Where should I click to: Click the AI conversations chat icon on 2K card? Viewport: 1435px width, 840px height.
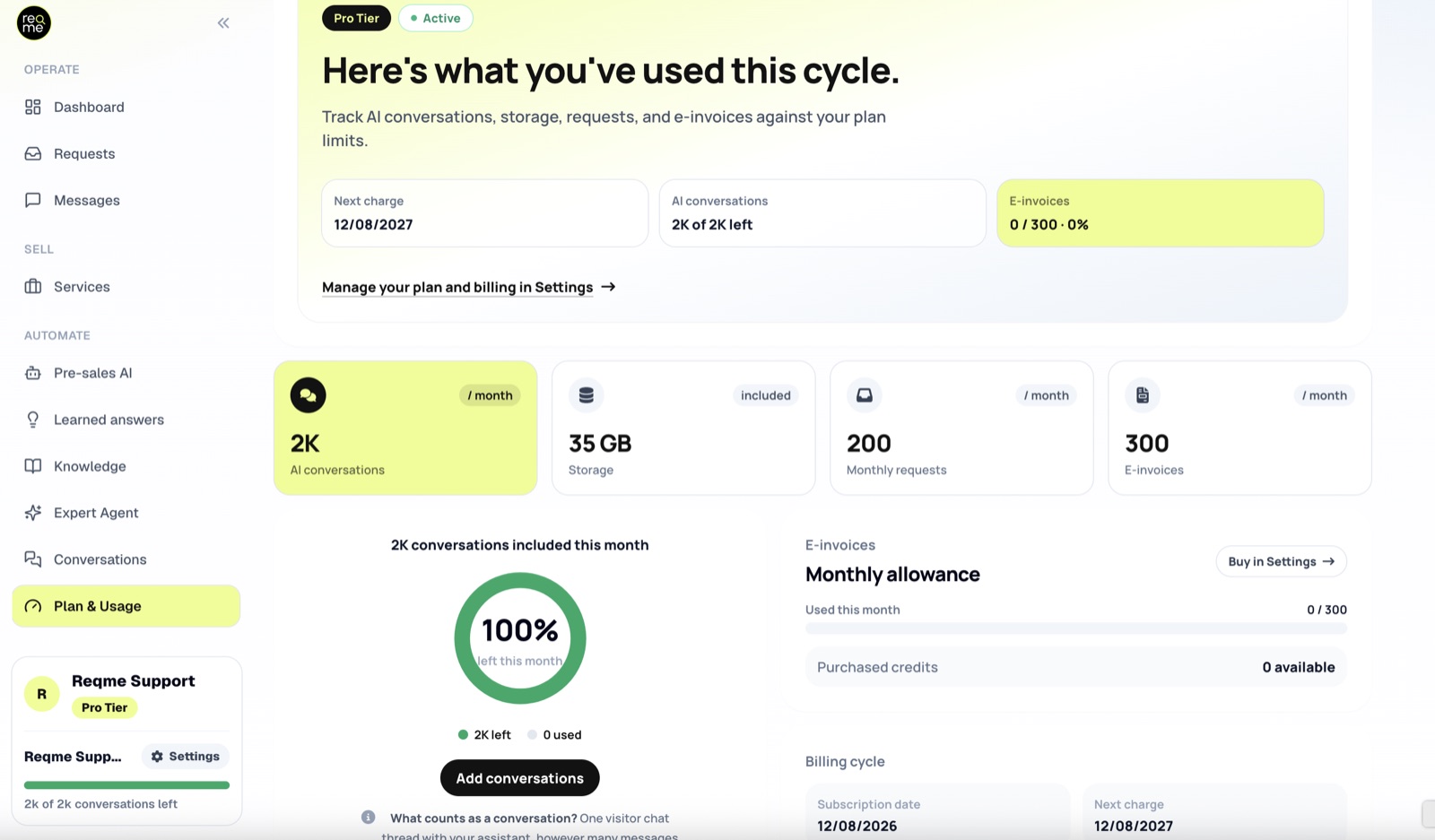point(308,395)
